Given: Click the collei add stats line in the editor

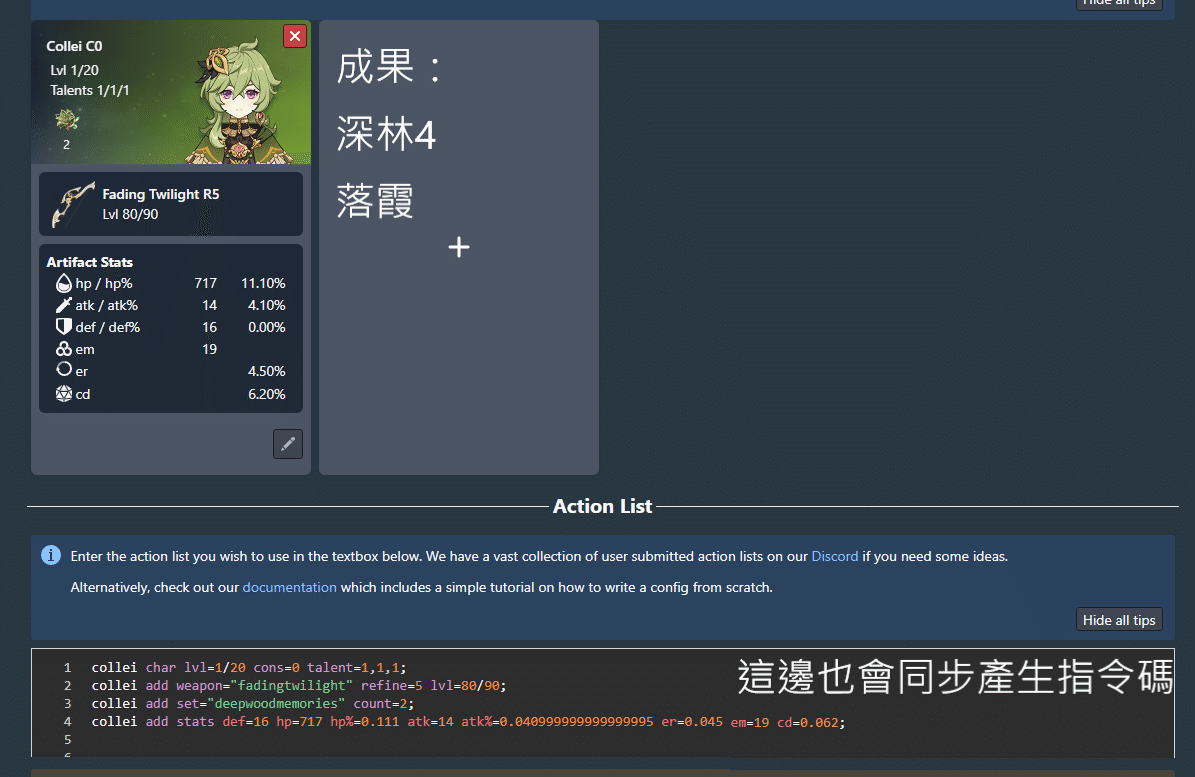Looking at the screenshot, I should pyautogui.click(x=400, y=721).
